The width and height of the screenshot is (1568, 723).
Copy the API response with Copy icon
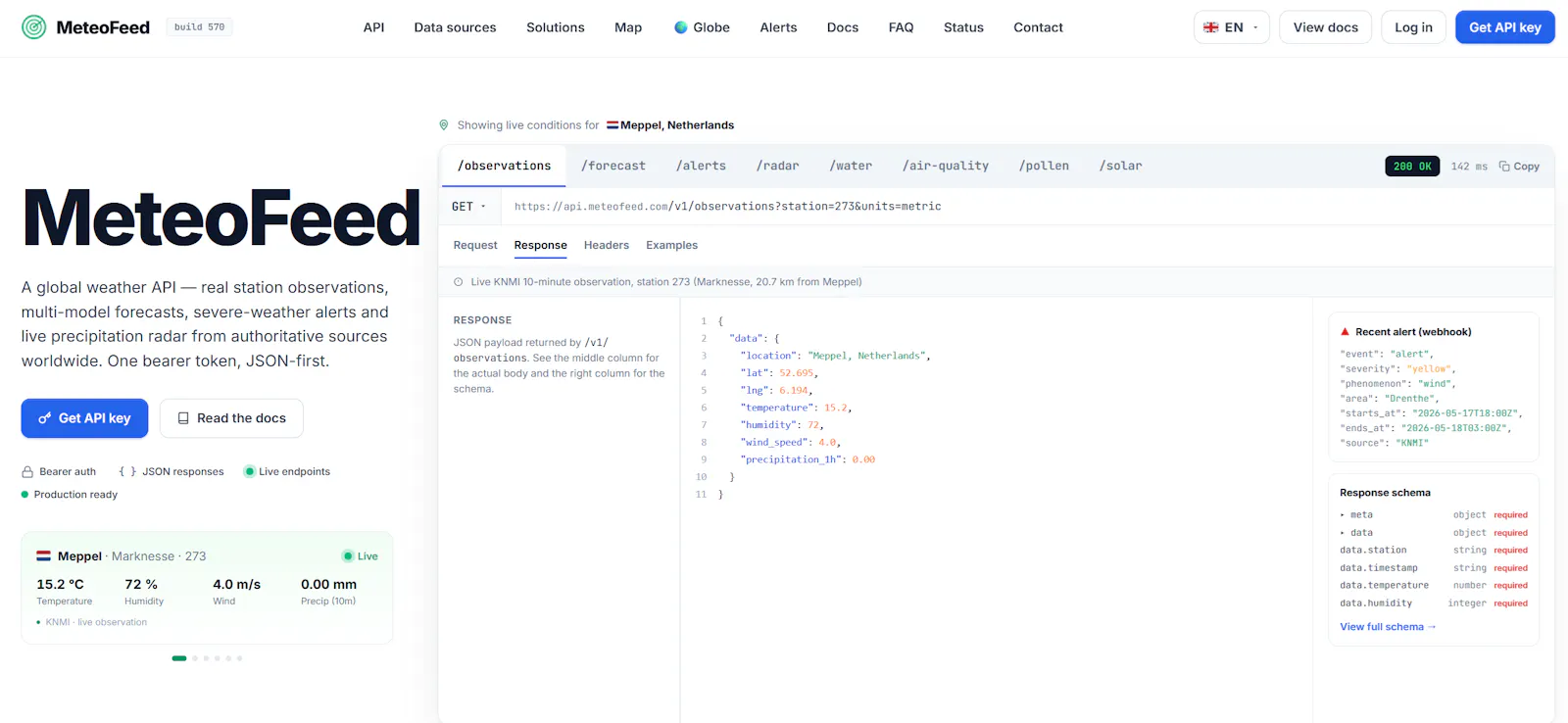tap(1519, 167)
